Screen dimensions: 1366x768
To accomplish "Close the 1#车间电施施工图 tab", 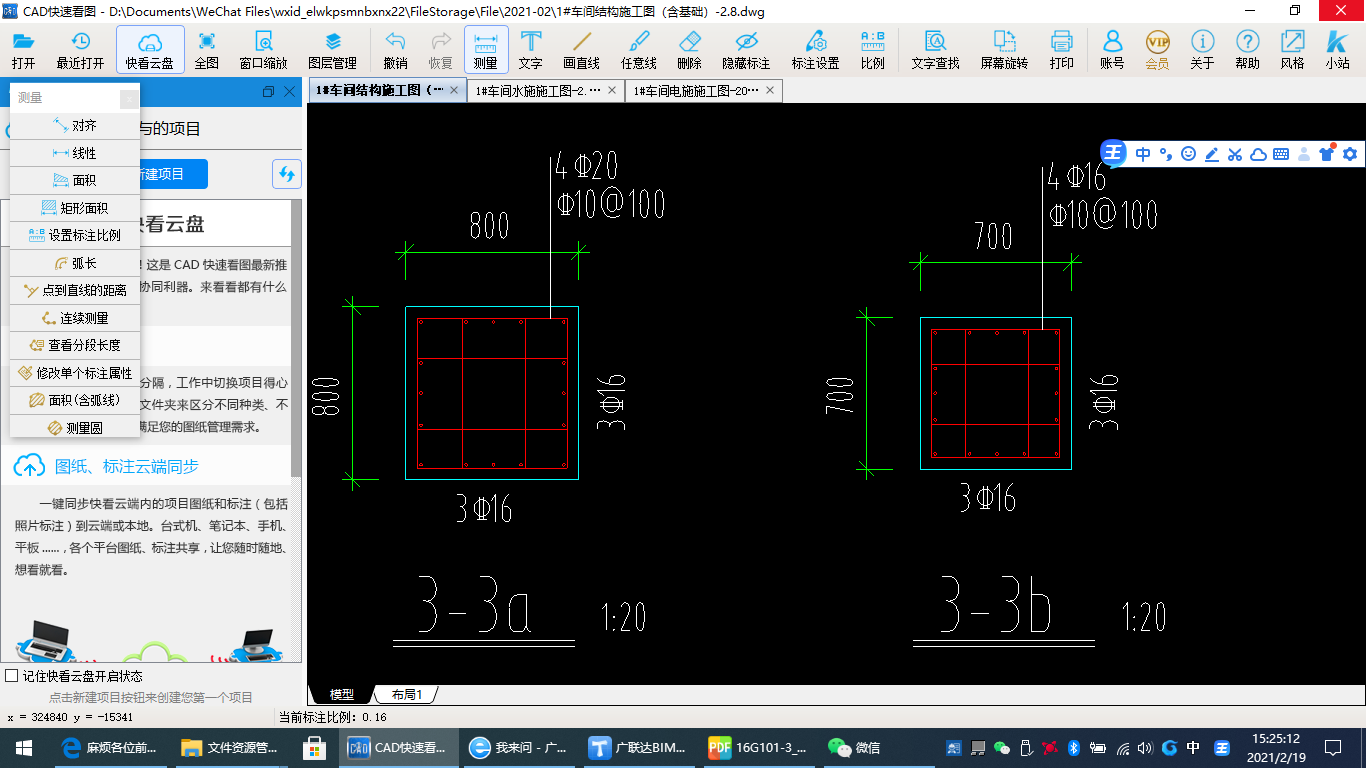I will [770, 90].
